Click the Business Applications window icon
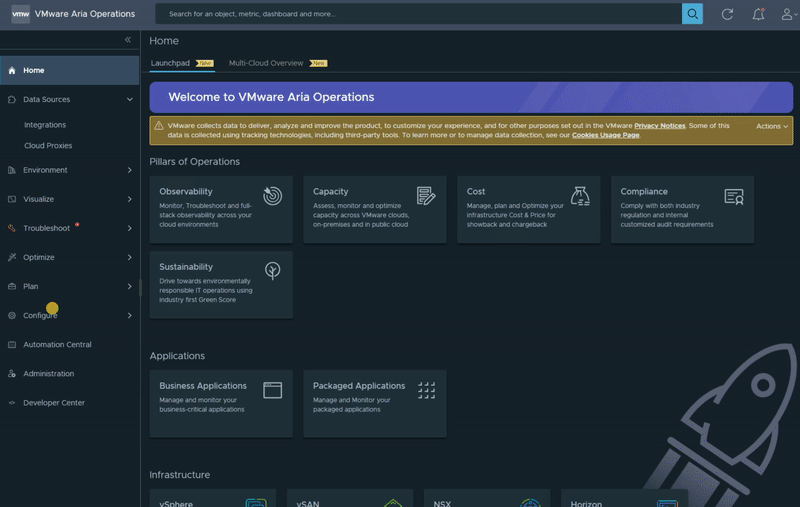The width and height of the screenshot is (800, 507). [x=272, y=390]
